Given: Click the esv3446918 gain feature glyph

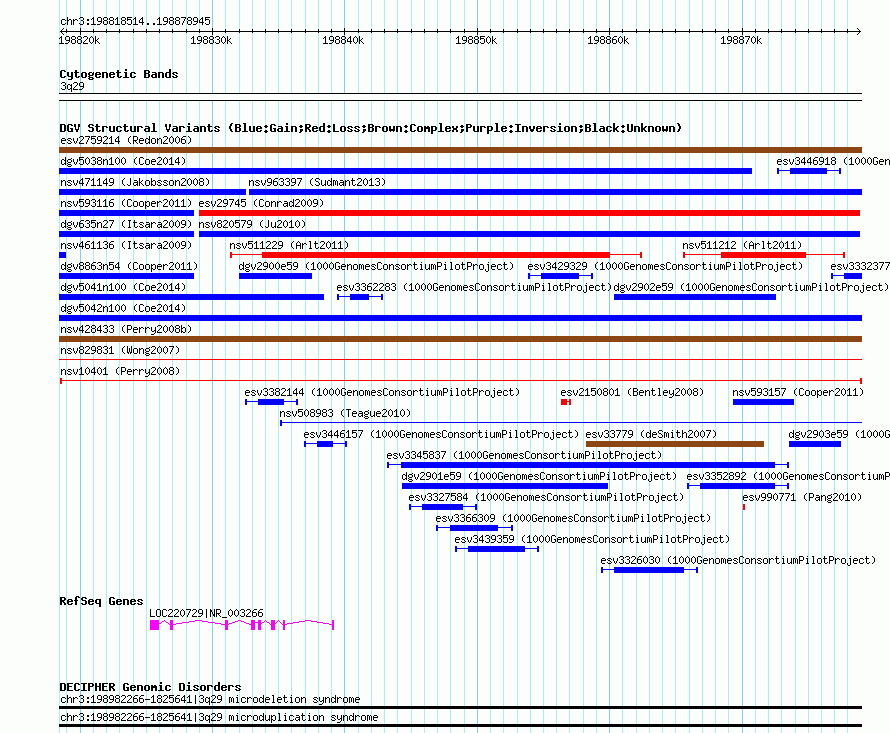Looking at the screenshot, I should [808, 171].
